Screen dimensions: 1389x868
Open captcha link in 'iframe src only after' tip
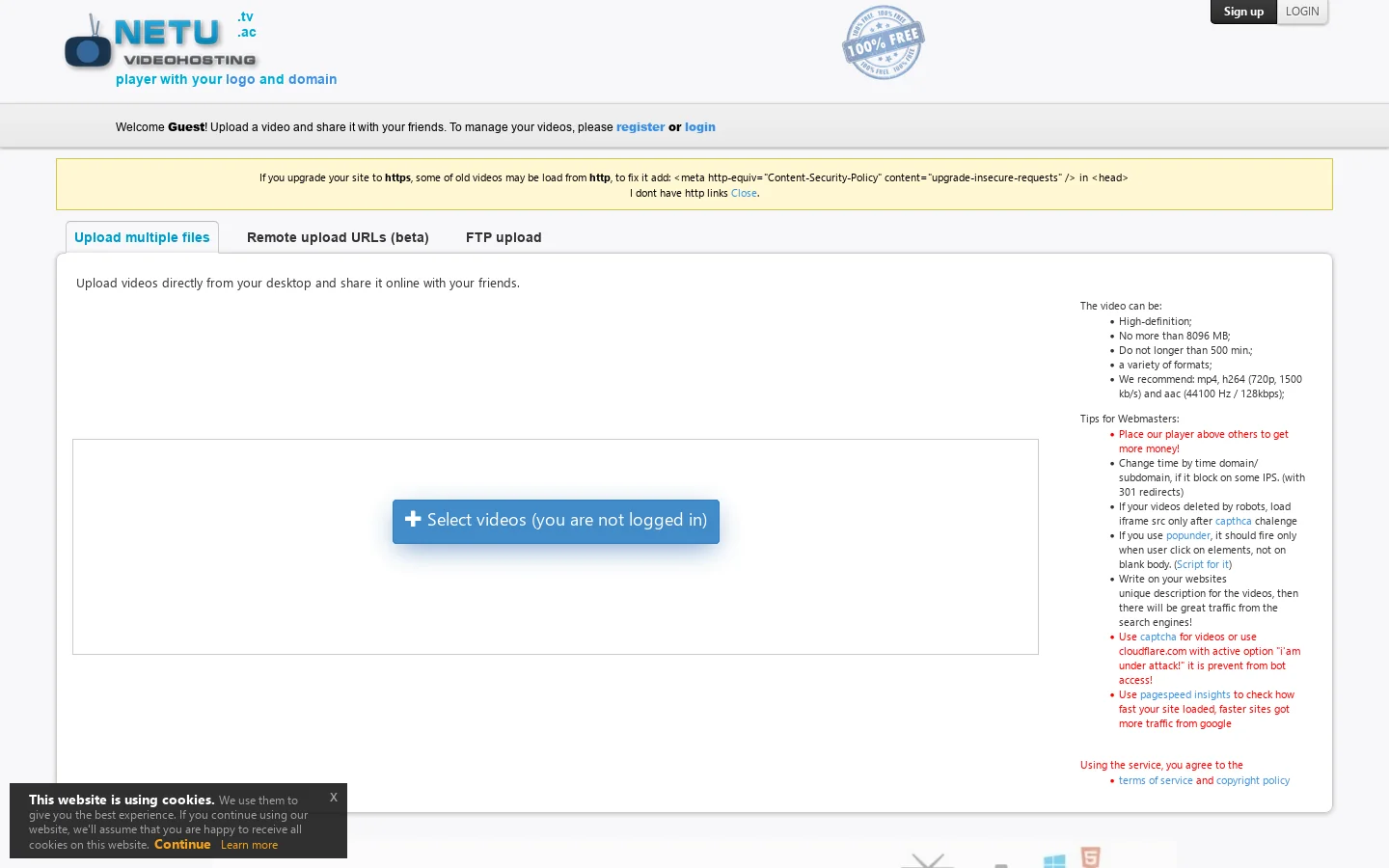click(1233, 521)
